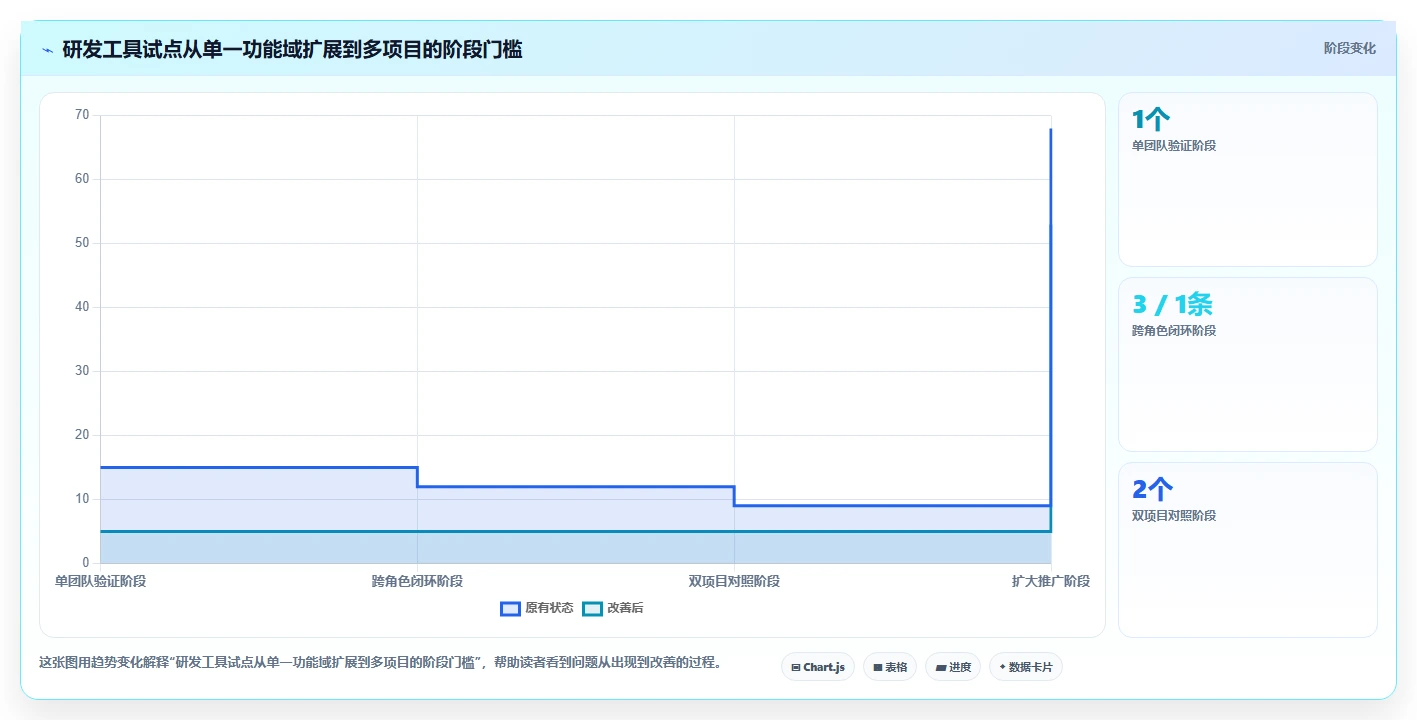Click the spike peak of the 原有状态 line
This screenshot has height=720, width=1417.
coord(1051,129)
